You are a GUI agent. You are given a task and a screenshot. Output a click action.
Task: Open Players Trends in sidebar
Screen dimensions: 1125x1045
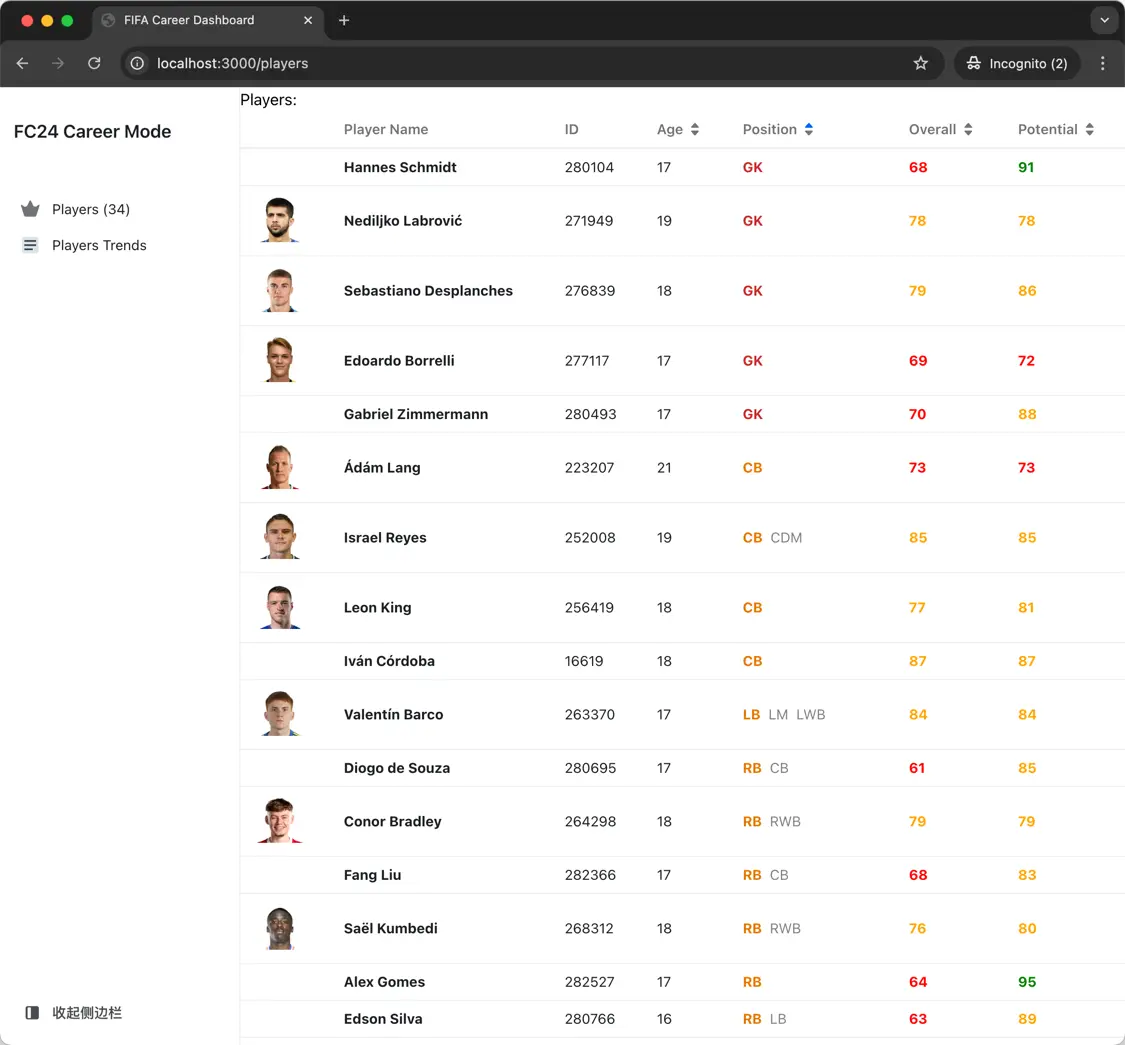pyautogui.click(x=99, y=245)
